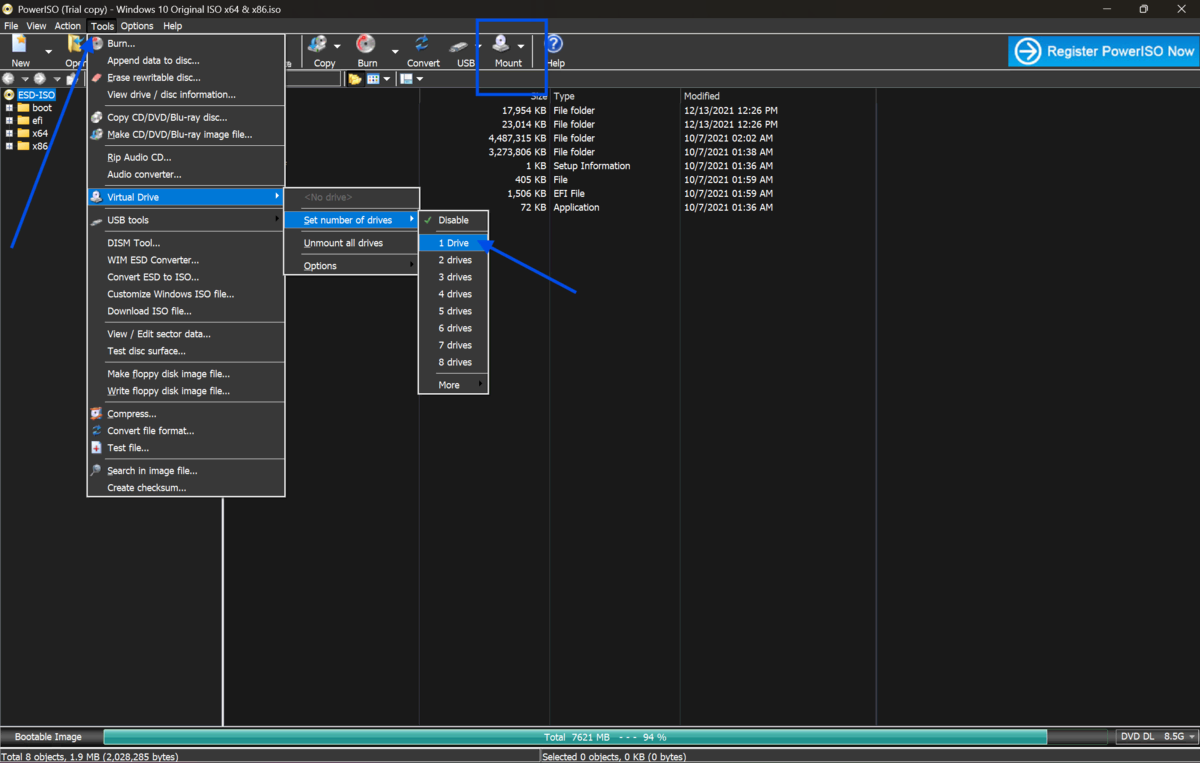The height and width of the screenshot is (763, 1200).
Task: Choose Compress... in the Tools menu
Action: coord(186,413)
